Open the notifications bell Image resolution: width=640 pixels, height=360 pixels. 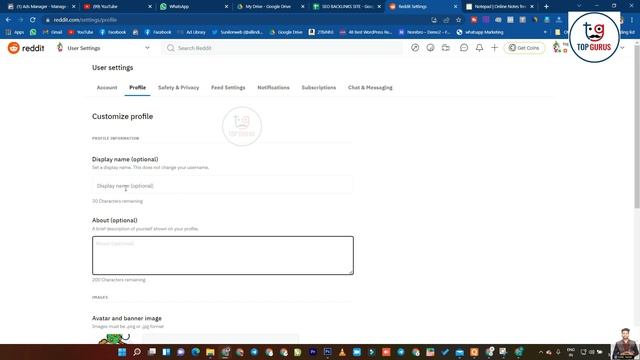(x=479, y=48)
